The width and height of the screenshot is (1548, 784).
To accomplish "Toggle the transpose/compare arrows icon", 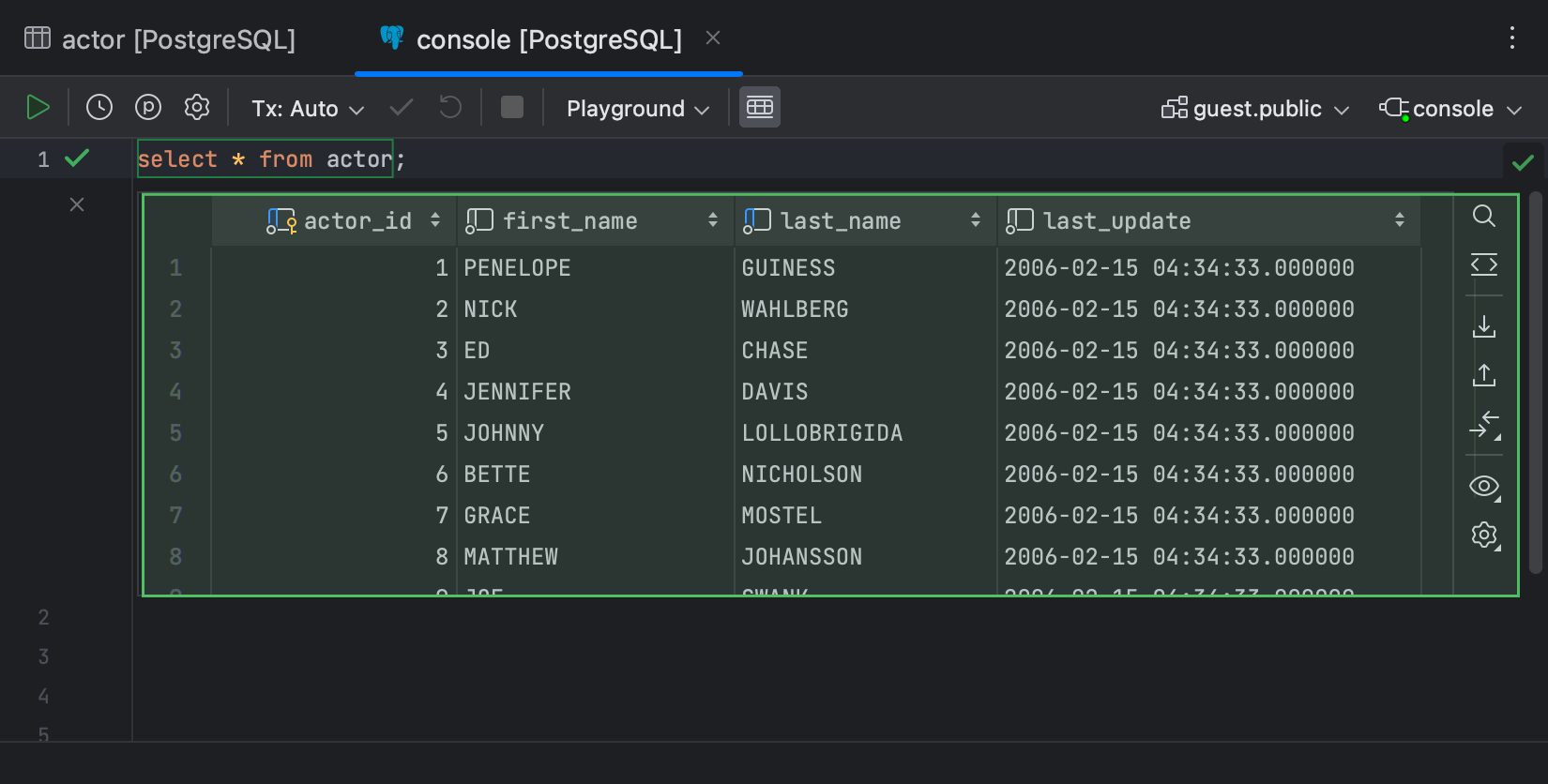I will coord(1484,425).
